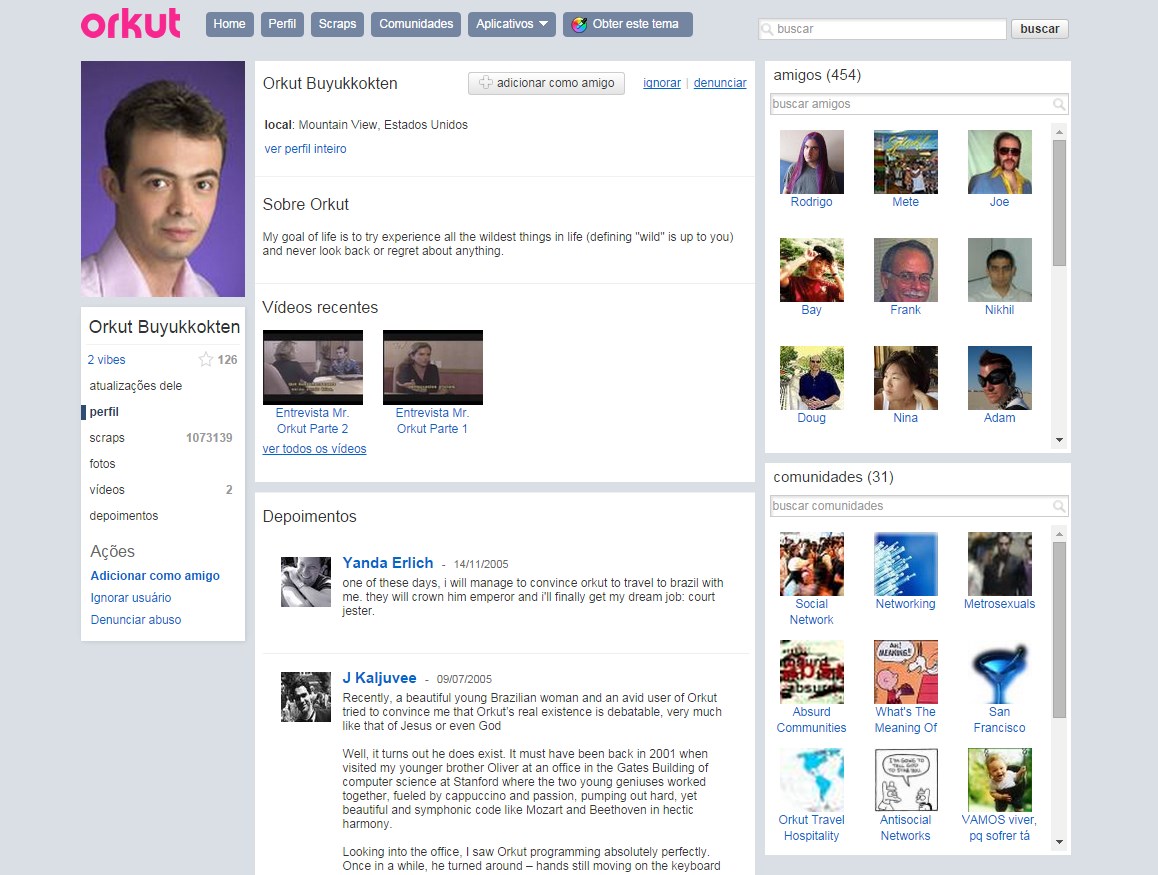Click the theme palette icon
1158x875 pixels.
tap(579, 24)
